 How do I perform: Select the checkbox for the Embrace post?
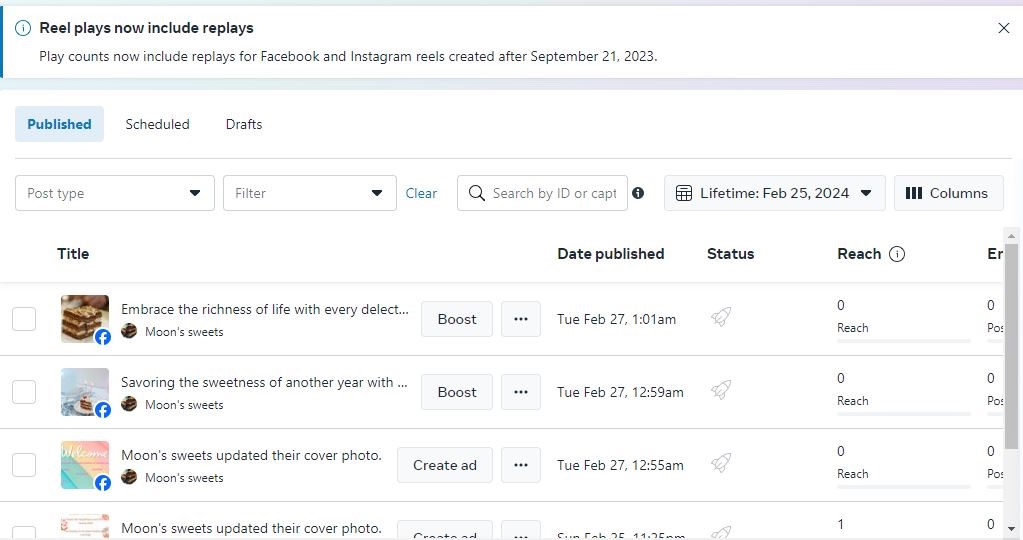(24, 319)
